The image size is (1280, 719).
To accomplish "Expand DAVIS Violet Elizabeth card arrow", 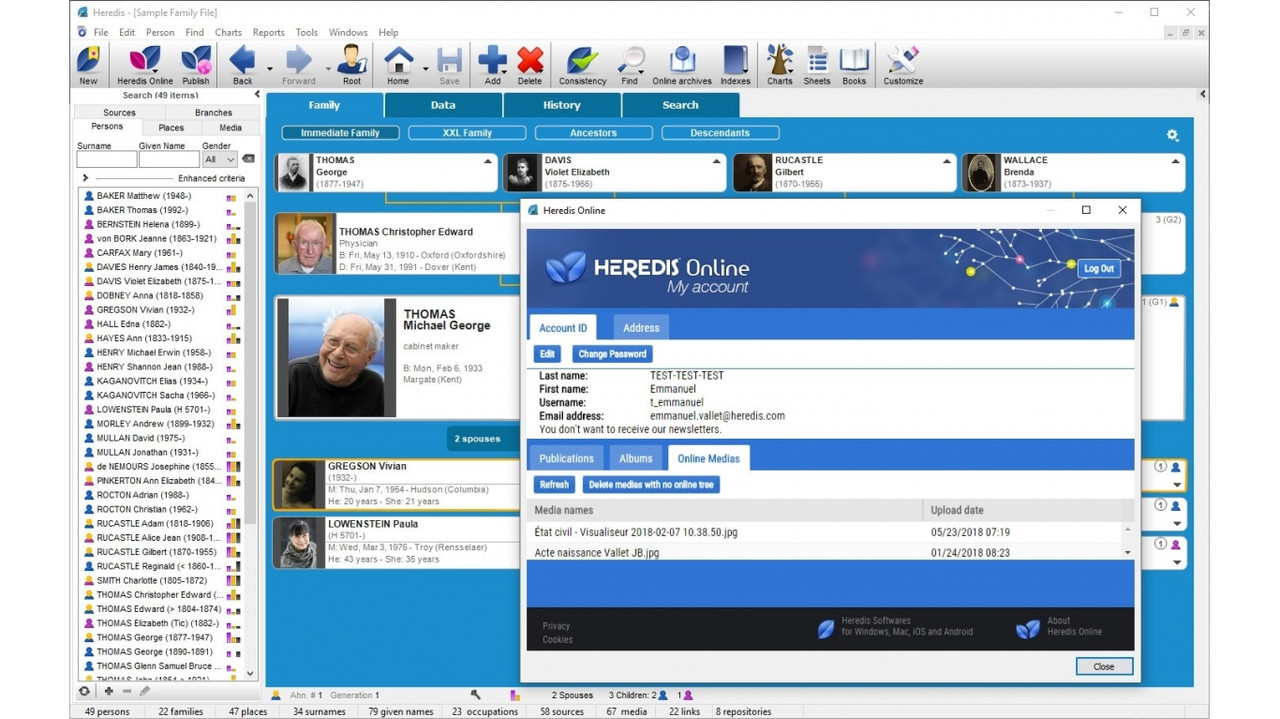I will [716, 161].
